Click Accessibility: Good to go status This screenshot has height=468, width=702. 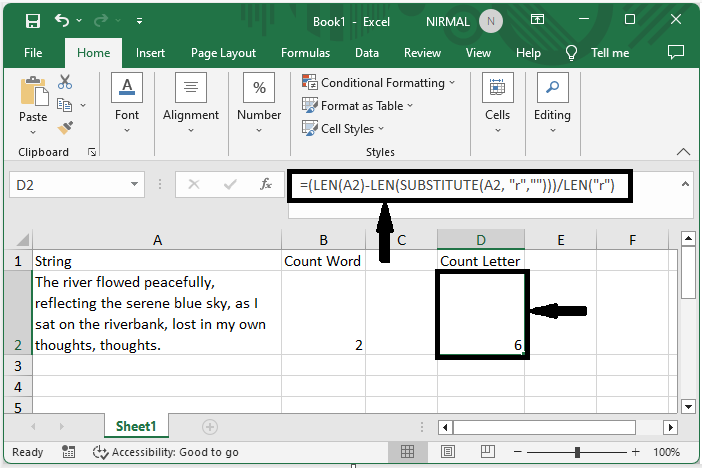(x=166, y=452)
